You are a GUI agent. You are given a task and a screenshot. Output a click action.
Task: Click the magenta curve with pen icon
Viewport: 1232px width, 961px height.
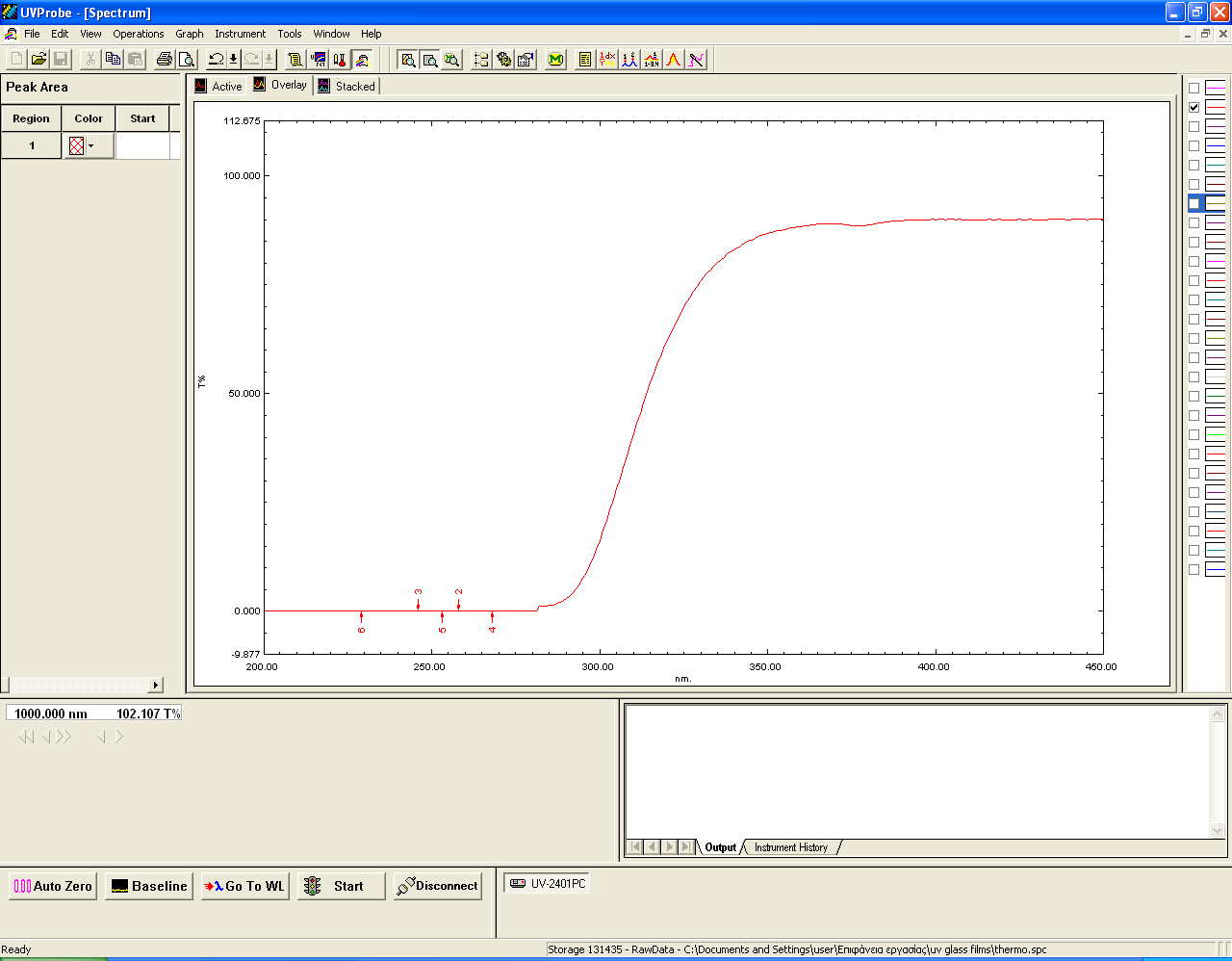(696, 60)
